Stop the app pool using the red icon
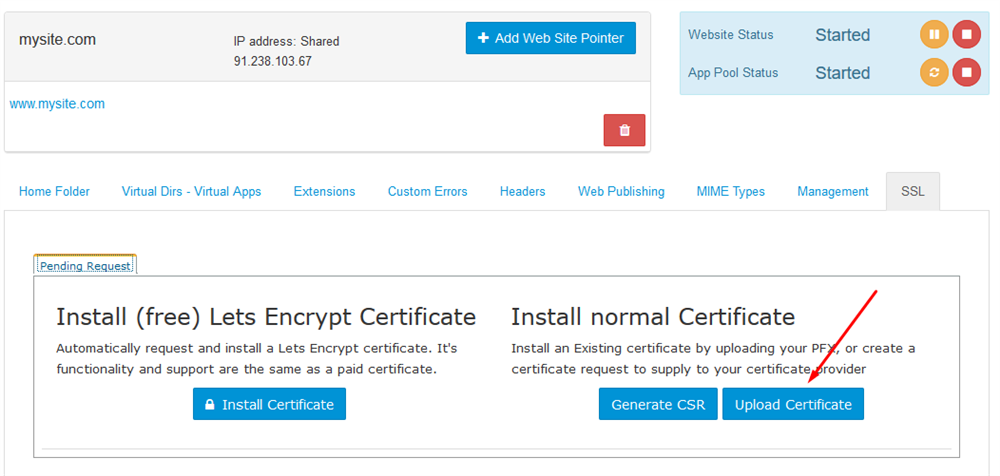The width and height of the screenshot is (1000, 476). coord(967,73)
